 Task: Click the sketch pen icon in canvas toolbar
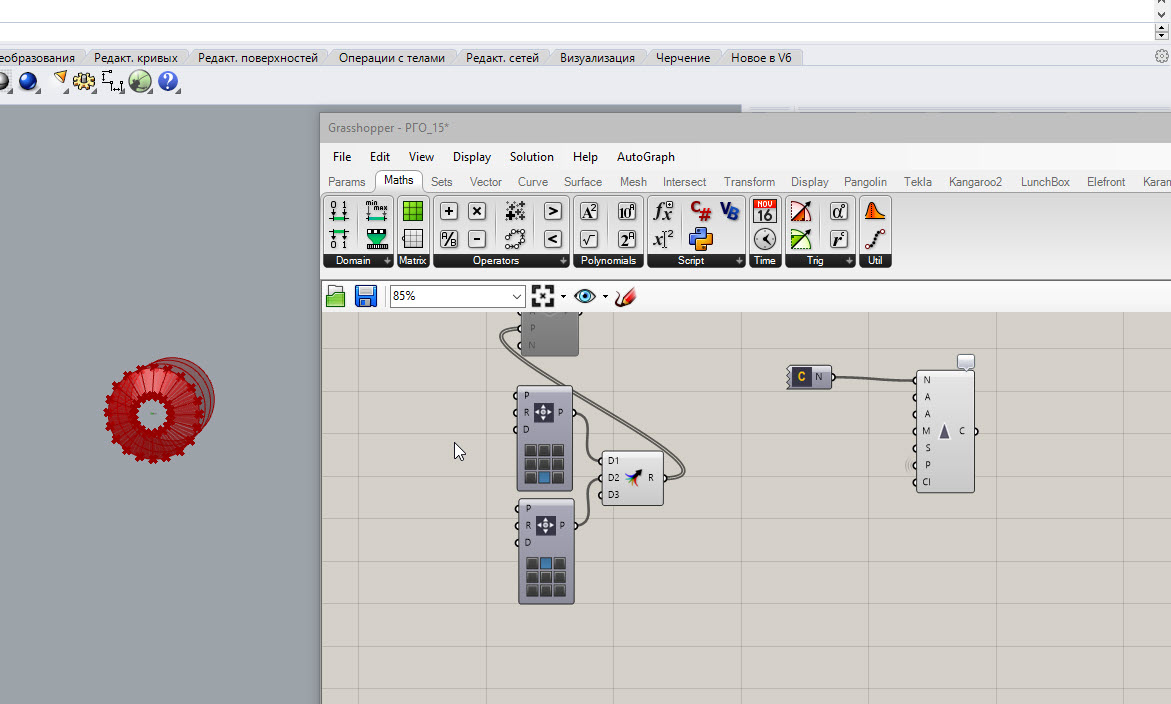point(626,296)
